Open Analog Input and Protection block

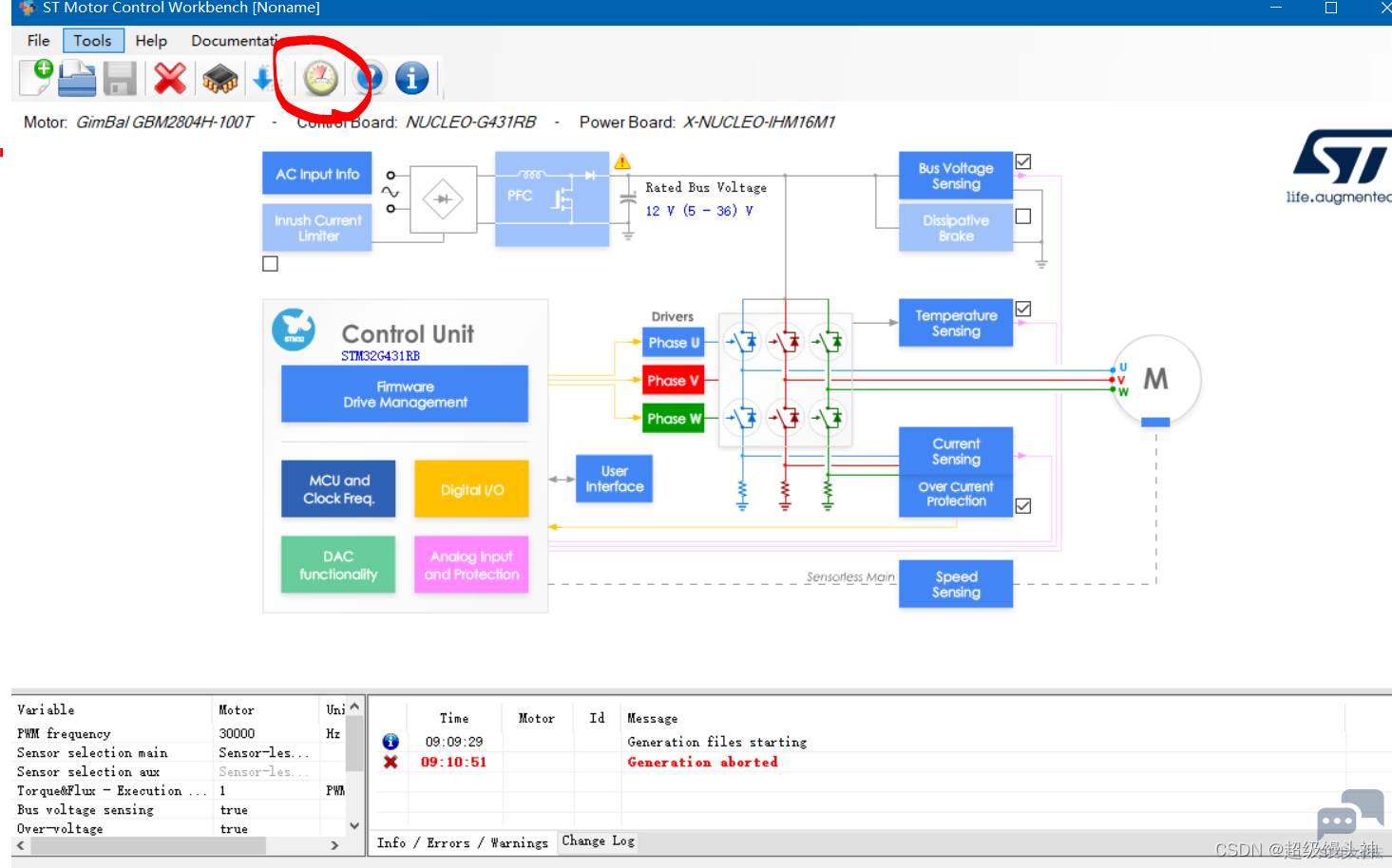471,565
